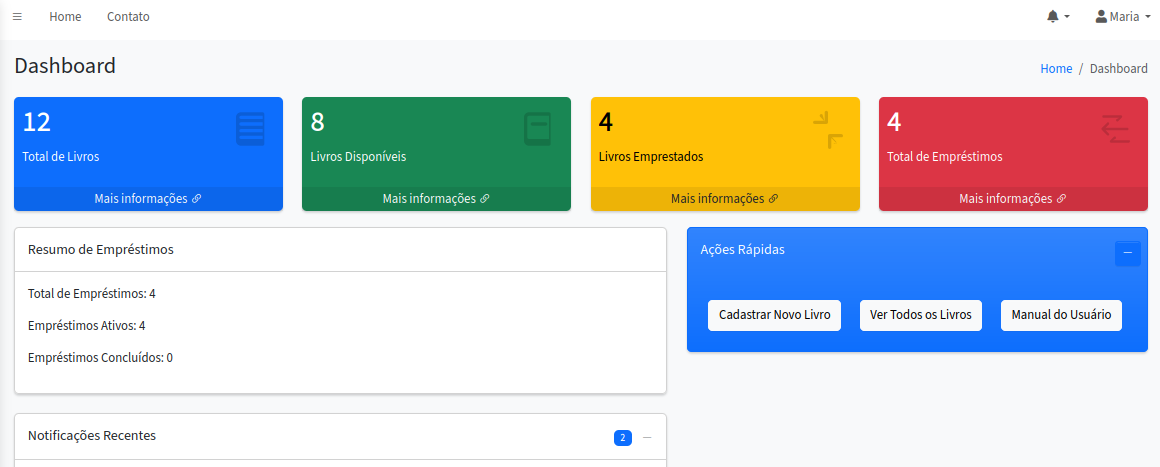Viewport: 1160px width, 467px height.
Task: Open the notifications bell dropdown
Action: point(1057,17)
